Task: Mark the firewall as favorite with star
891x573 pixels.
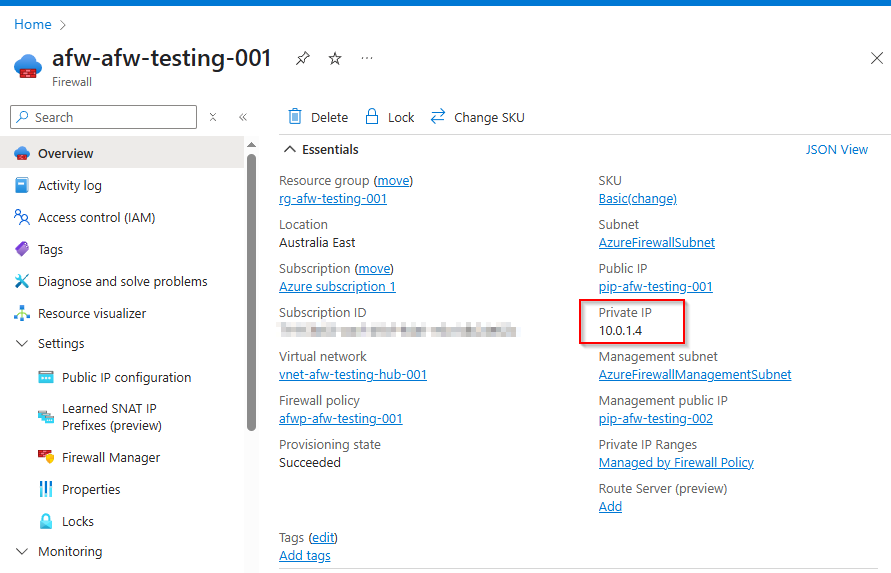Action: pyautogui.click(x=335, y=59)
